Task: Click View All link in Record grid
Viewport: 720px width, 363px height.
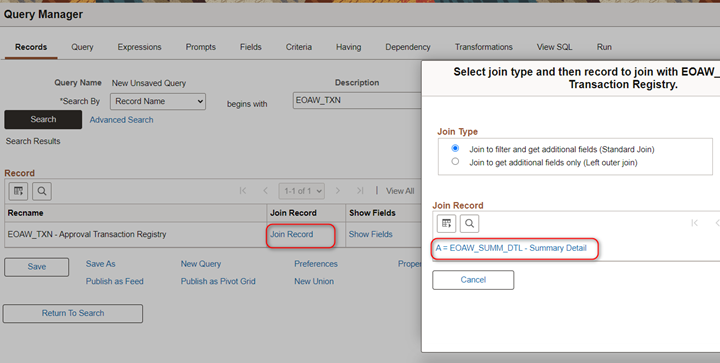Action: pos(400,191)
